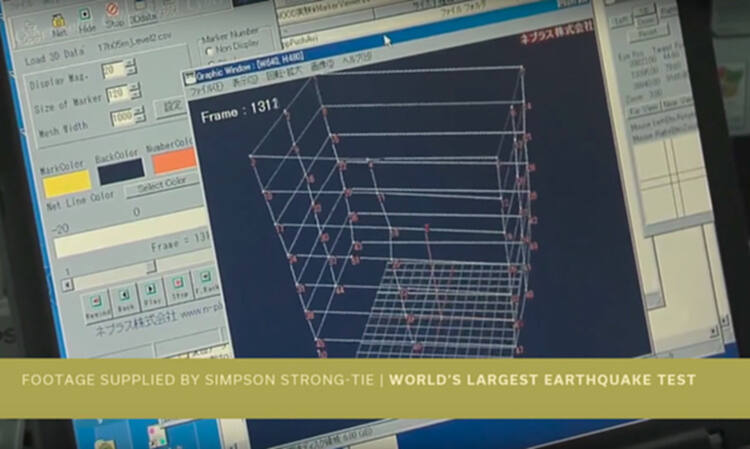The image size is (750, 449).
Task: Open the 回転・拡大 menu in the Graphic Window
Action: (283, 72)
